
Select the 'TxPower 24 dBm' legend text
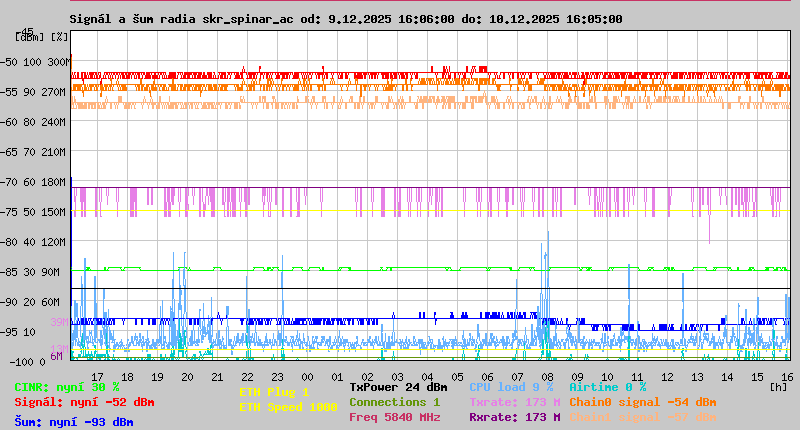pos(398,387)
